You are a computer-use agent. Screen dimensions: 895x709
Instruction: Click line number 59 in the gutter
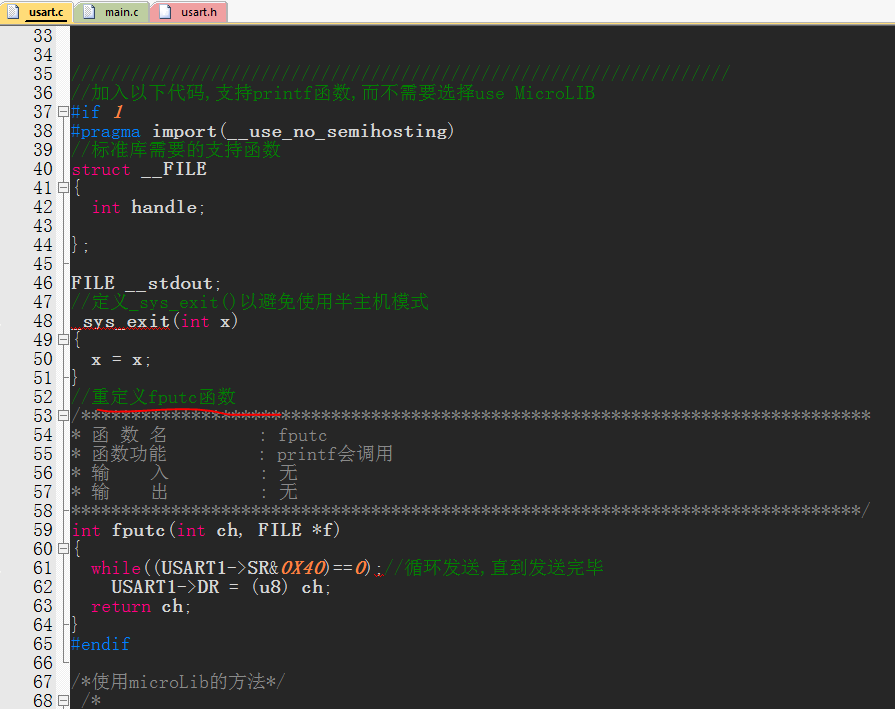tap(43, 530)
